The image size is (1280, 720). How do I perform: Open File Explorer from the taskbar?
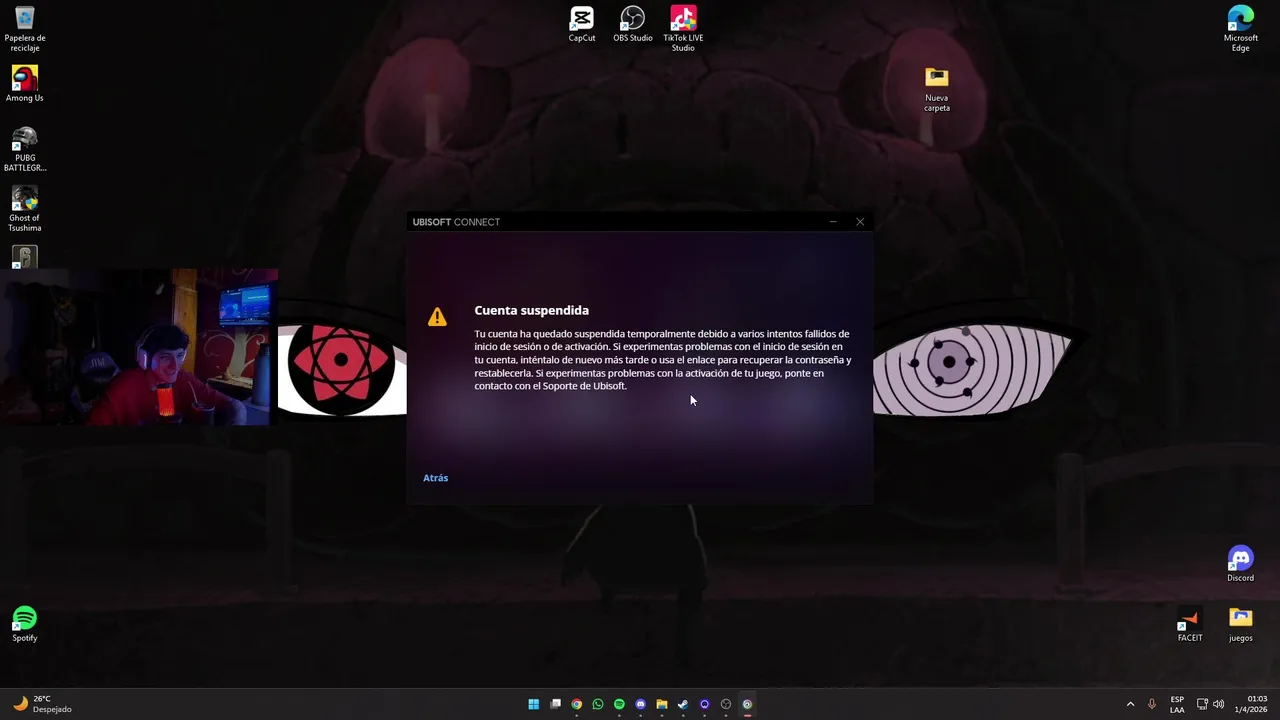point(662,704)
